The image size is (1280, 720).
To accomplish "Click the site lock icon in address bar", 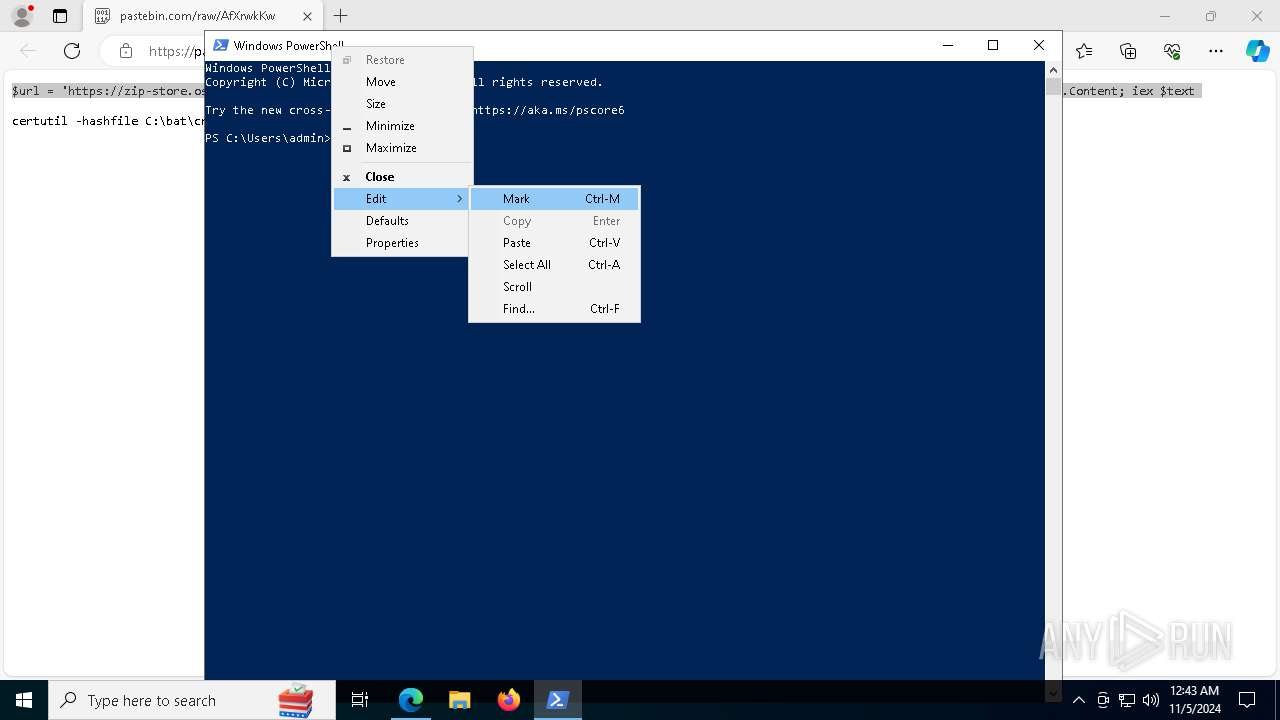I will point(125,51).
